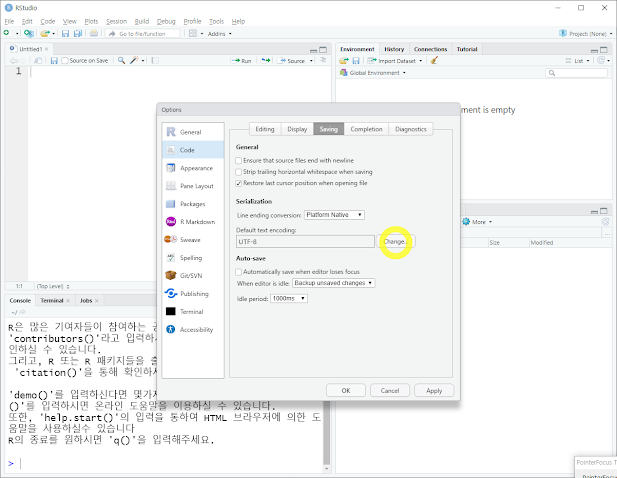Click the Open File folder icon
The image size is (617, 478).
45,33
